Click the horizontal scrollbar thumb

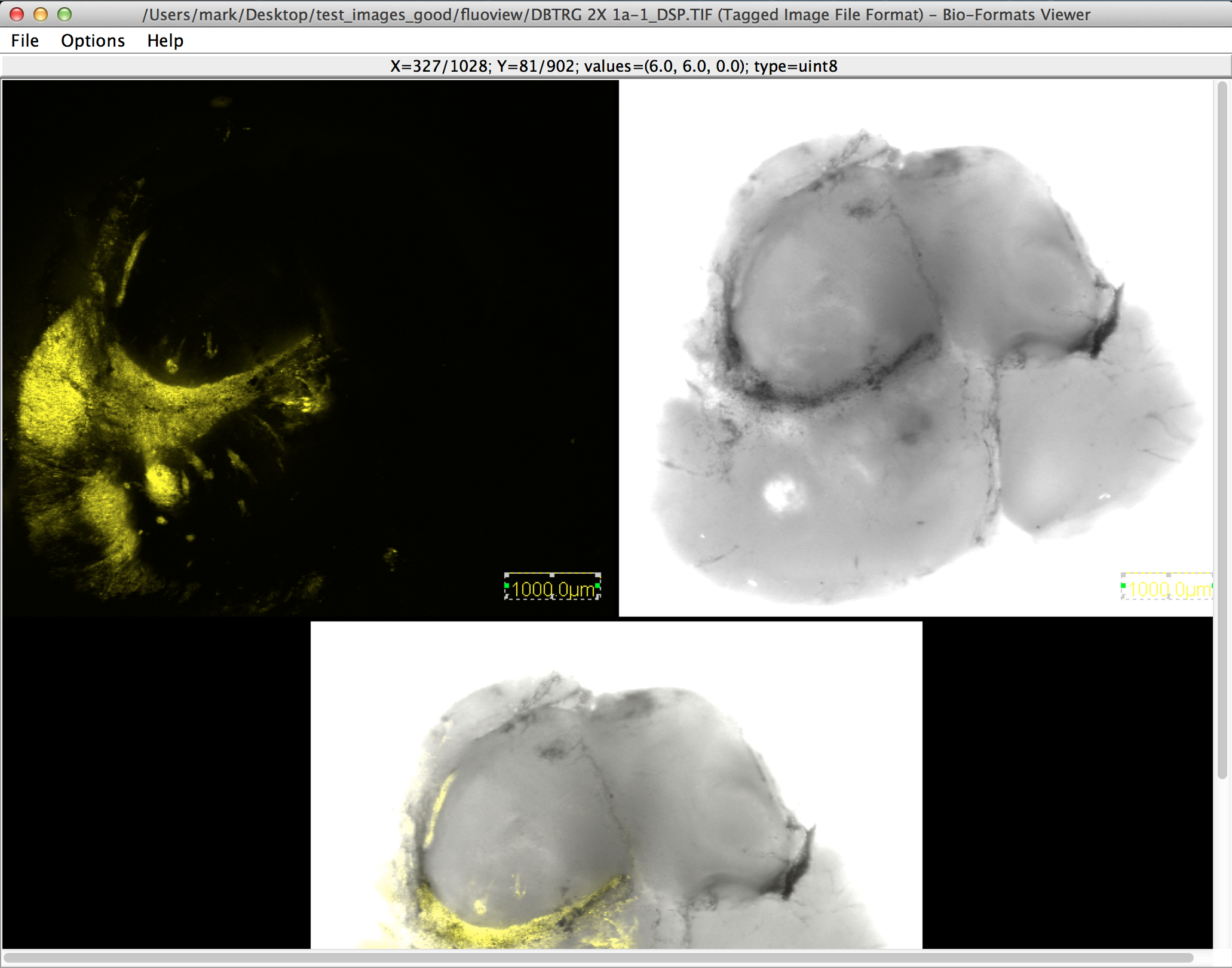click(597, 958)
